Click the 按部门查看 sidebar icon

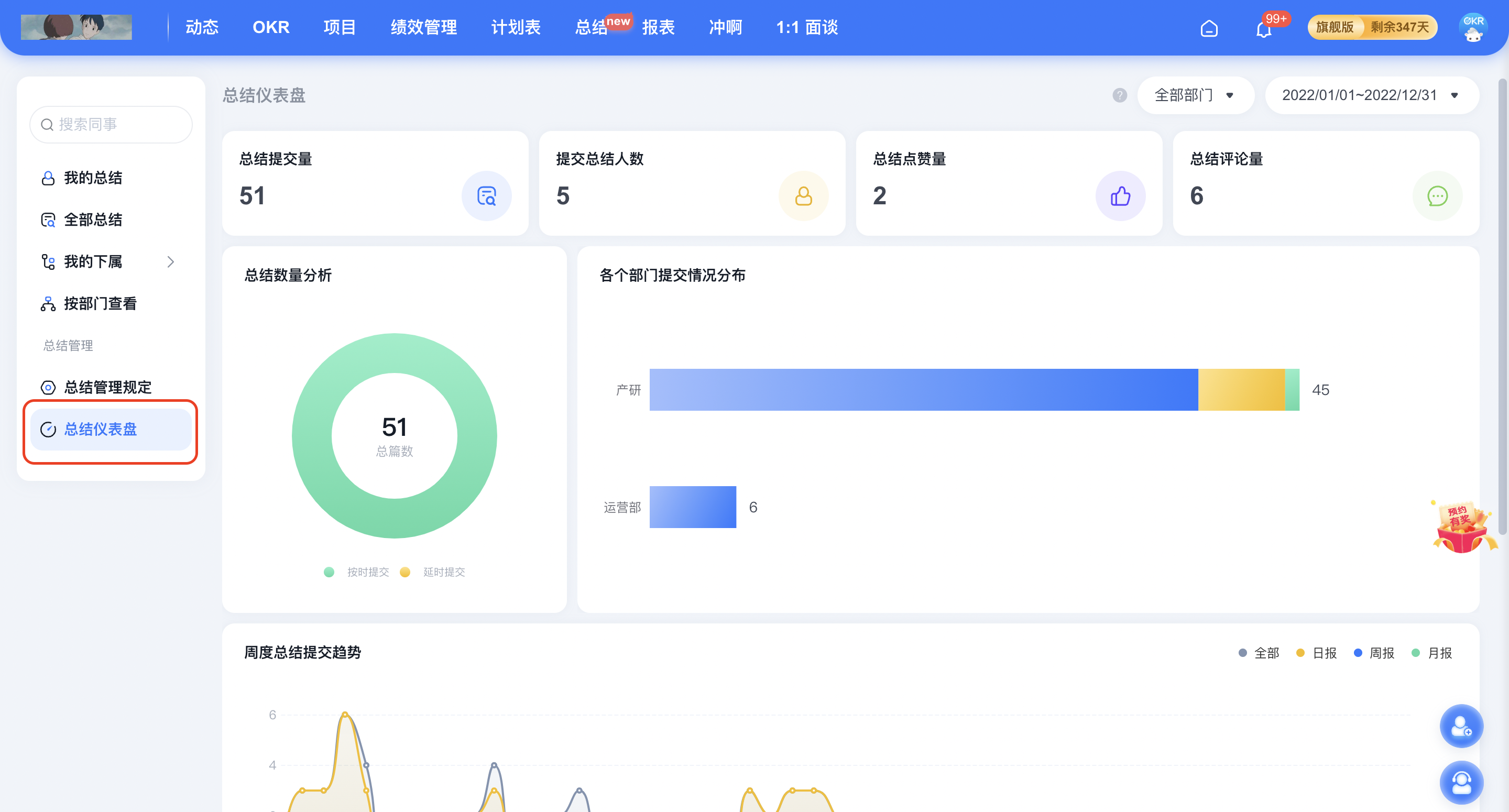point(48,304)
